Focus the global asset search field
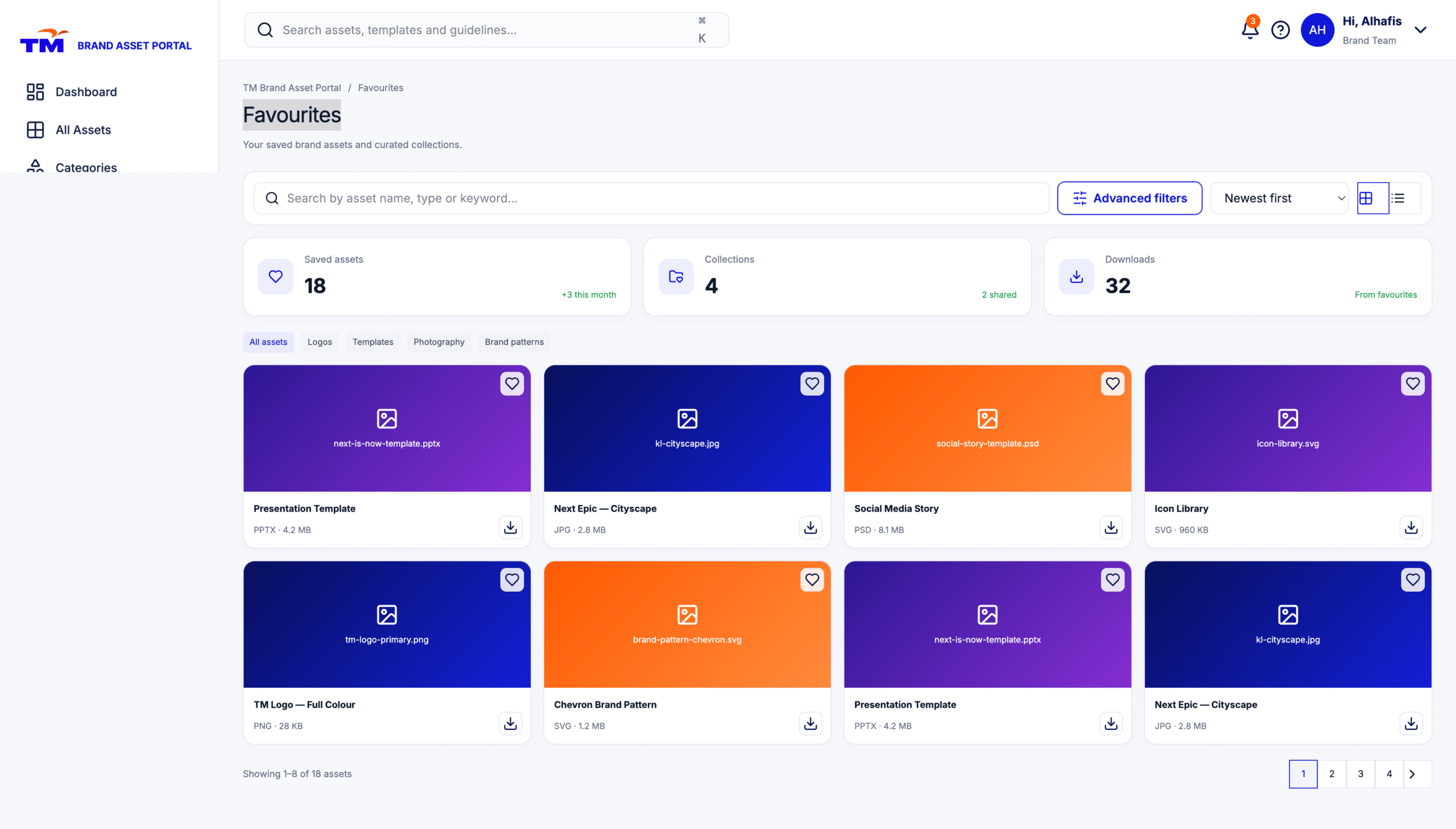The image size is (1456, 829). point(486,30)
